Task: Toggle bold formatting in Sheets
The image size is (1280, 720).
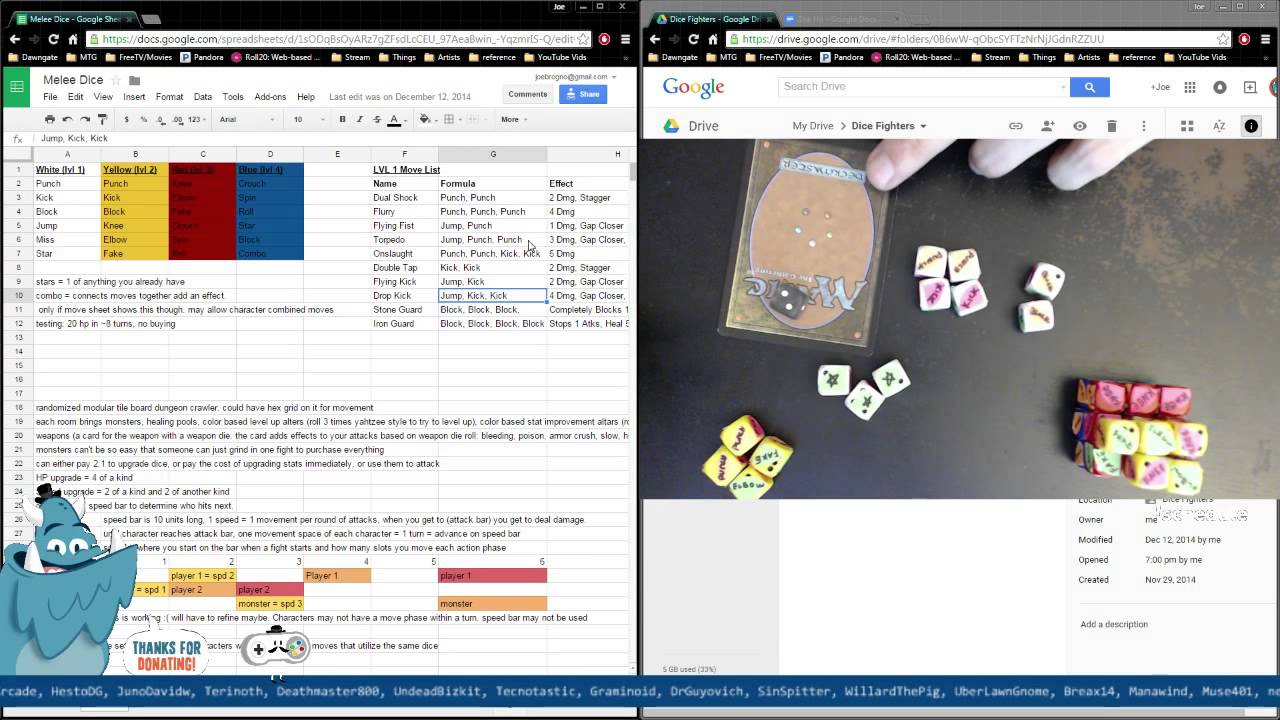Action: pos(342,119)
